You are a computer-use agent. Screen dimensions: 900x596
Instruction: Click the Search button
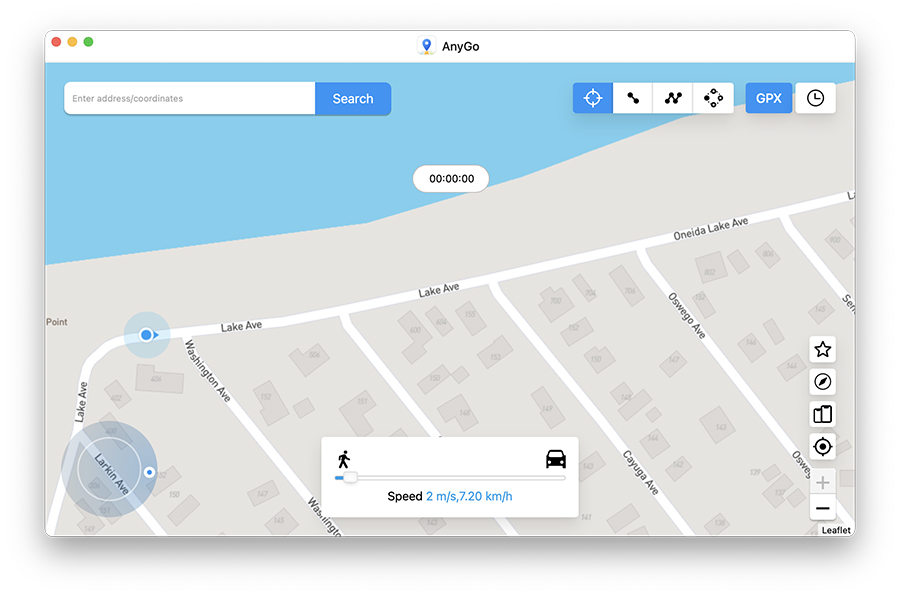coord(352,98)
